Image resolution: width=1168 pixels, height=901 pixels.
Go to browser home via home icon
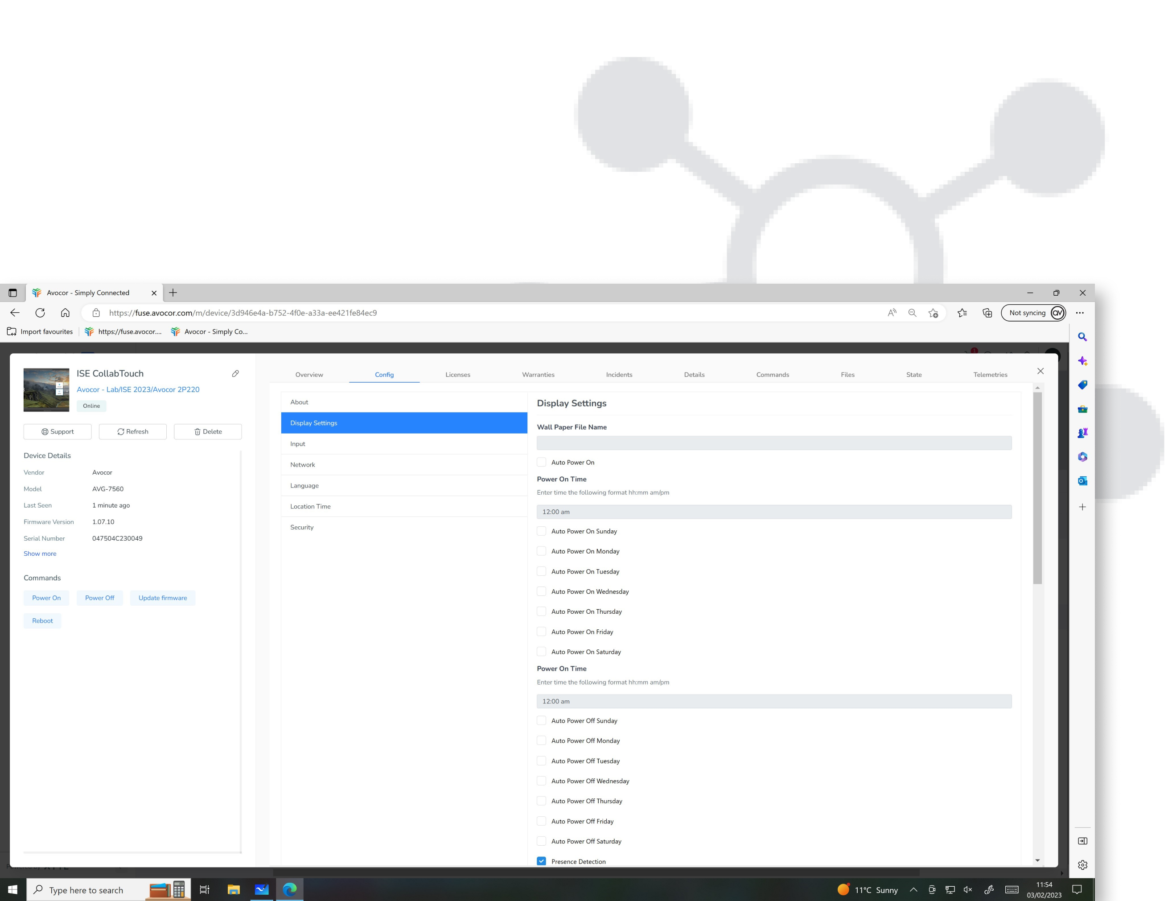click(x=62, y=312)
